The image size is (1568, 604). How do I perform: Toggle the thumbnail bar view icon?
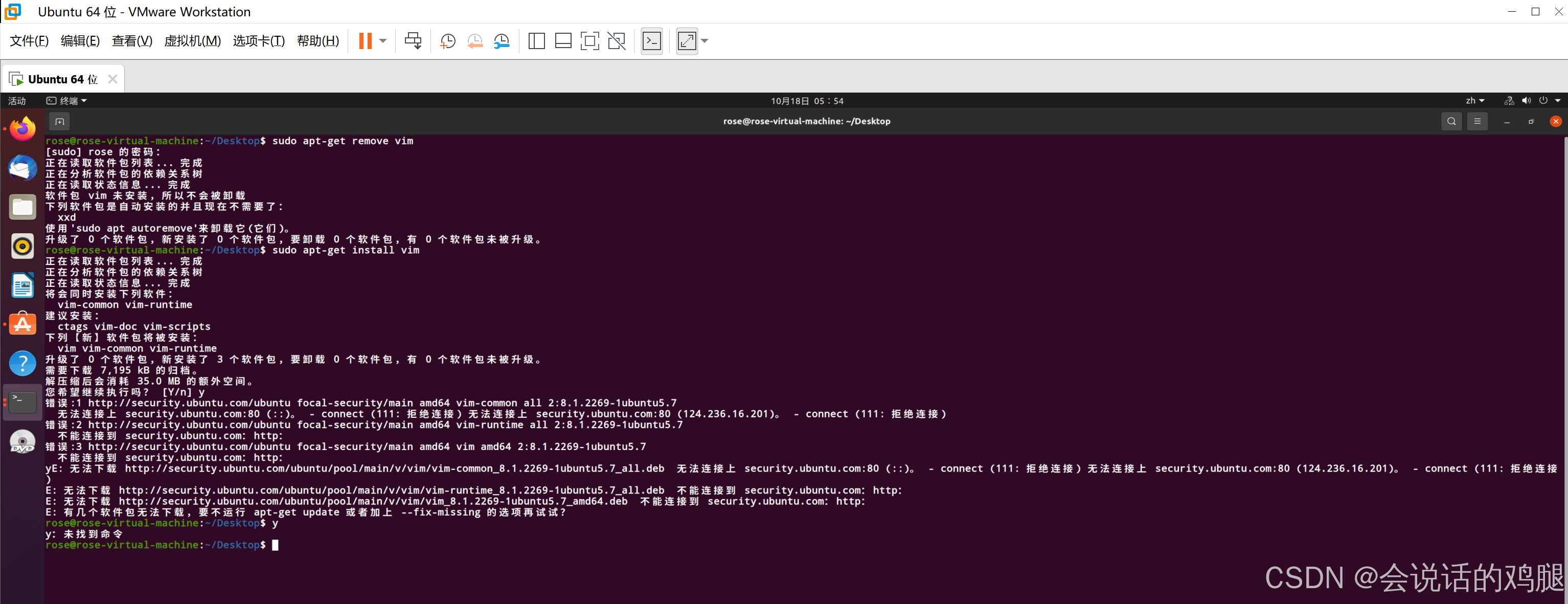563,41
